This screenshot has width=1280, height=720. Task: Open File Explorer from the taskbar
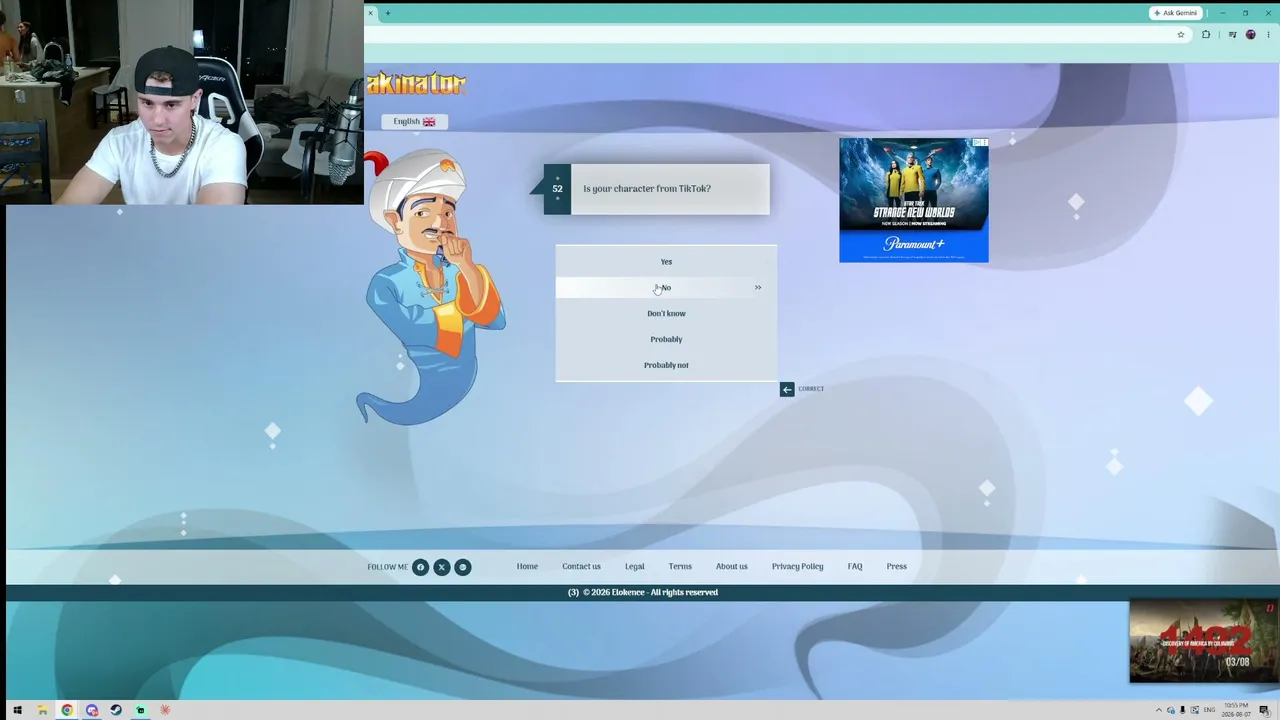42,710
